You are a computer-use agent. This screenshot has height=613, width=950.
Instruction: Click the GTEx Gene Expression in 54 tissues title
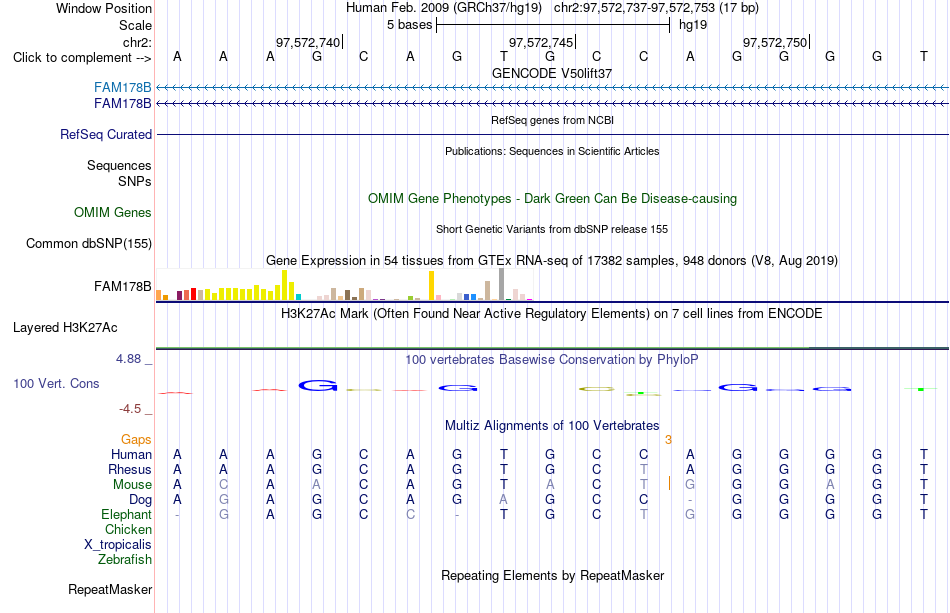(x=552, y=260)
